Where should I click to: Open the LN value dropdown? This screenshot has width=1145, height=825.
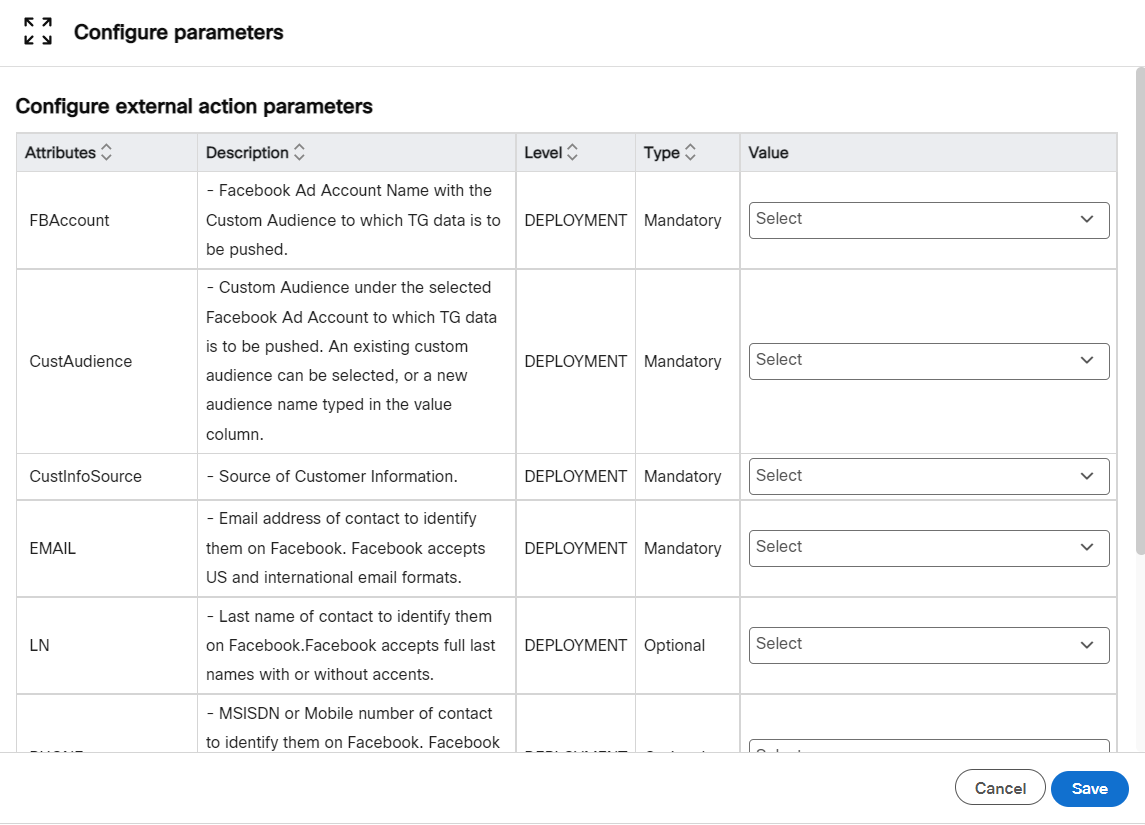point(928,645)
